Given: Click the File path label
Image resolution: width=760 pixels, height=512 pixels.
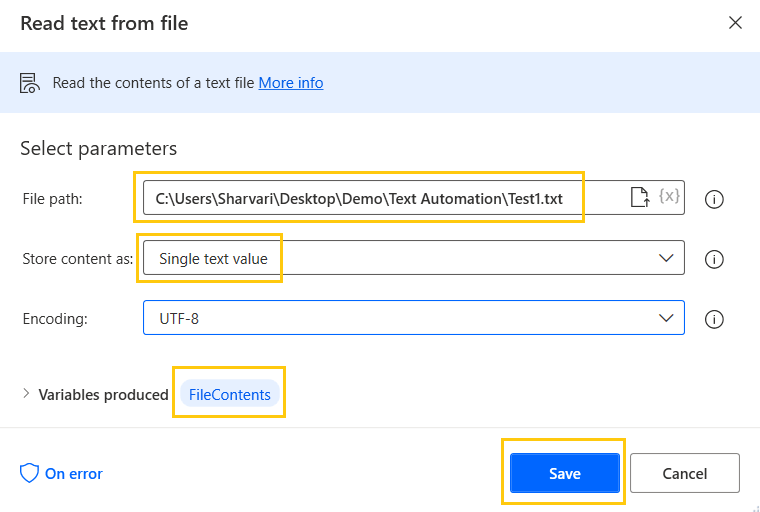Looking at the screenshot, I should [53, 199].
